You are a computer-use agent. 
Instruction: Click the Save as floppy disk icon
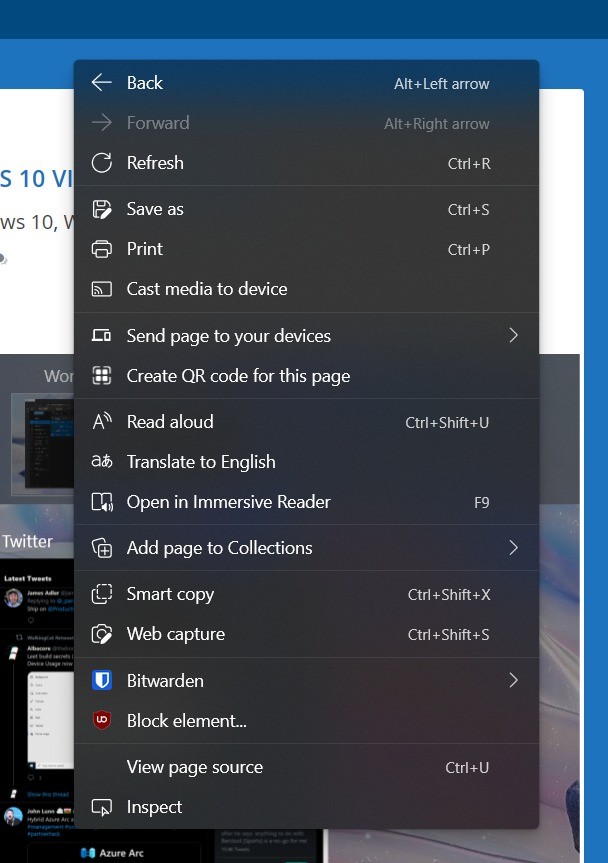101,209
